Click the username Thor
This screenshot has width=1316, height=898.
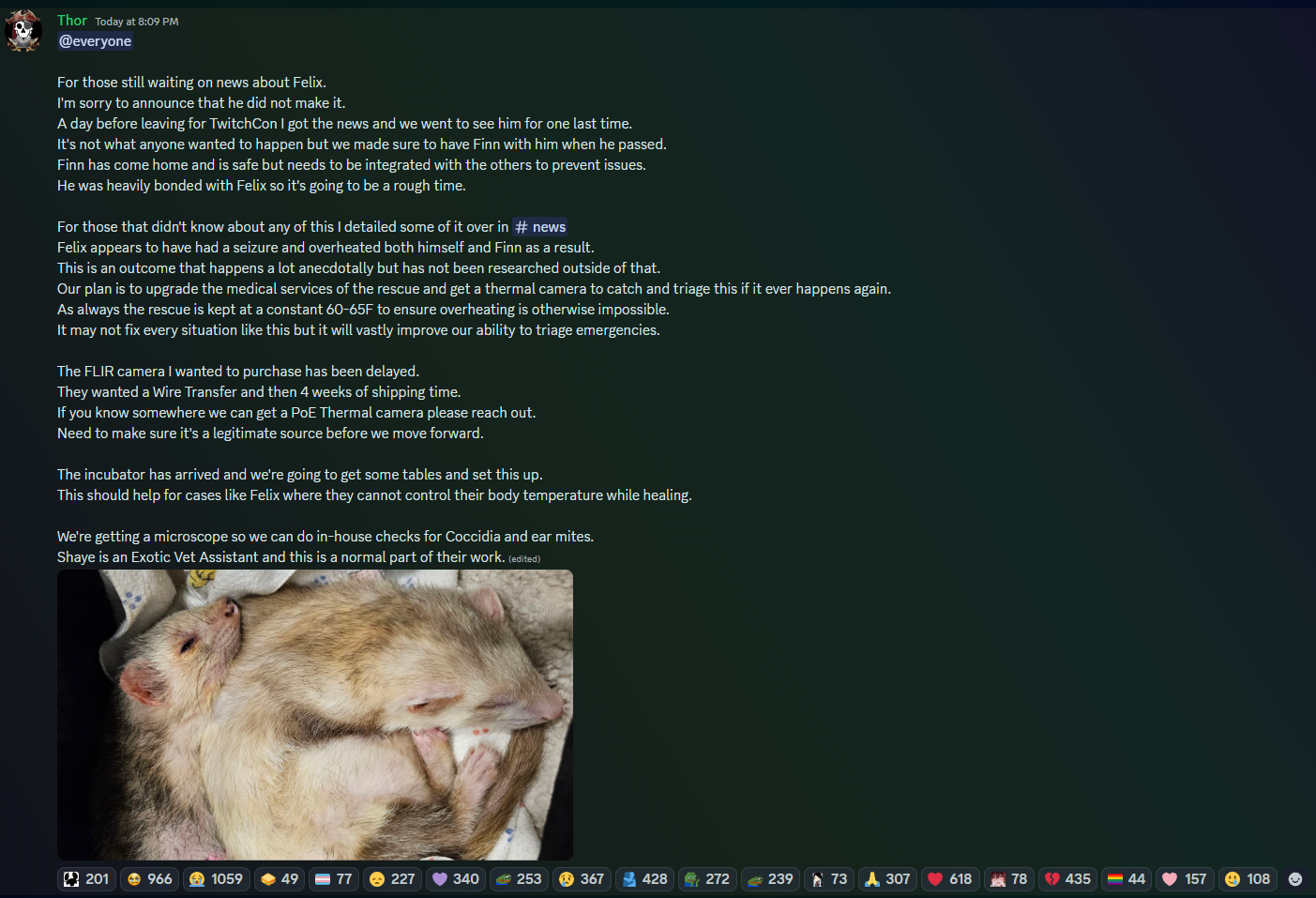(72, 21)
